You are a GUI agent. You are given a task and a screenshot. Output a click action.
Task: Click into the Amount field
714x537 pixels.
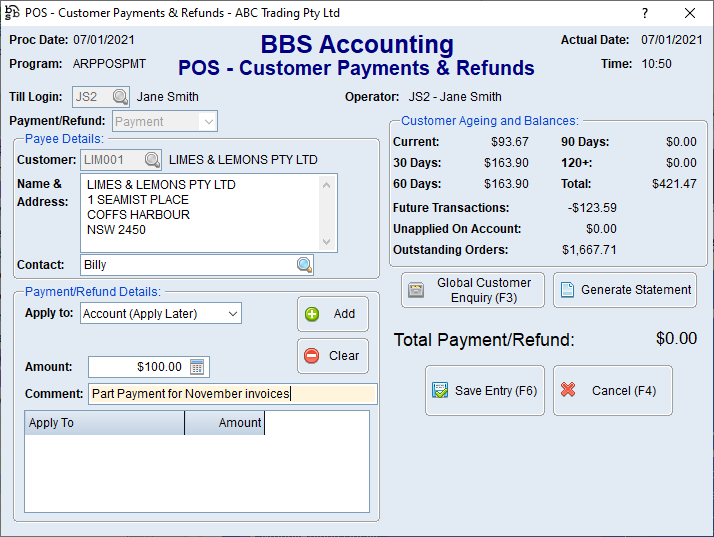point(137,367)
